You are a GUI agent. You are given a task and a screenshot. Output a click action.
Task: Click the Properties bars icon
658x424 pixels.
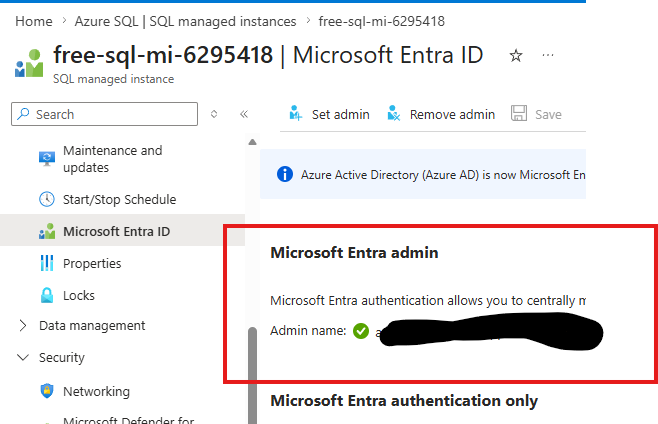(47, 263)
